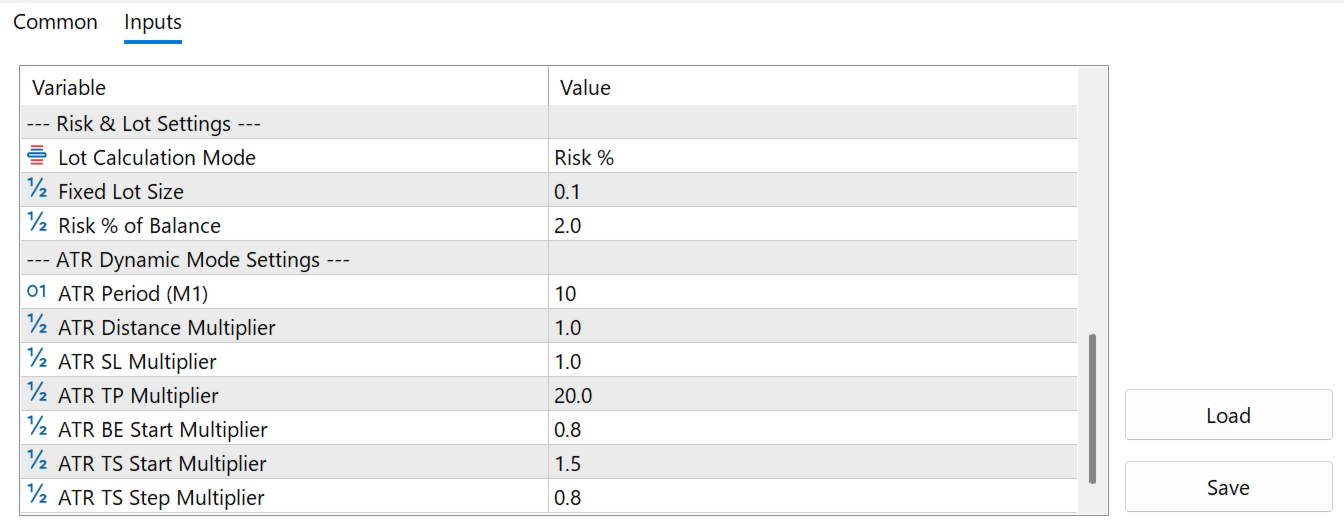The height and width of the screenshot is (530, 1344).
Task: Click the icon beside ATR SL Multiplier
Action: [37, 361]
